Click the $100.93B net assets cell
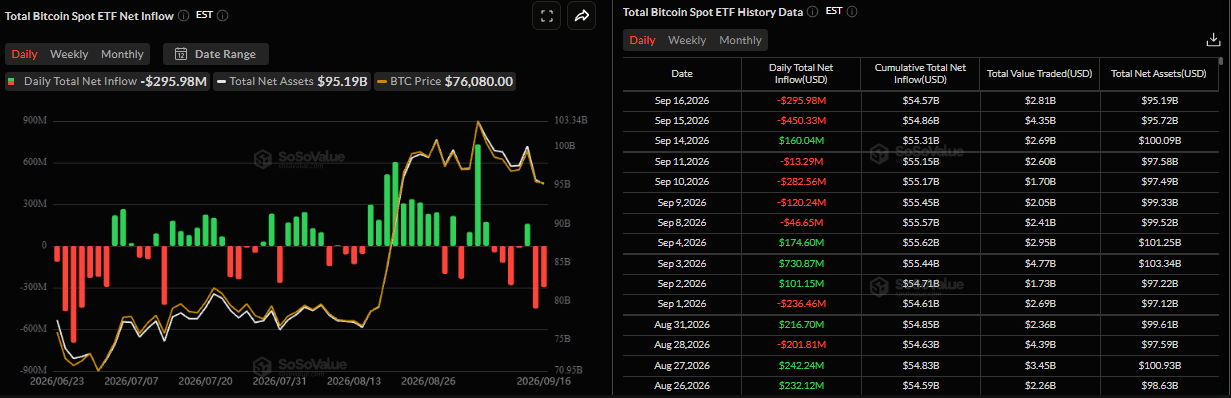The image size is (1231, 398). pyautogui.click(x=1158, y=365)
